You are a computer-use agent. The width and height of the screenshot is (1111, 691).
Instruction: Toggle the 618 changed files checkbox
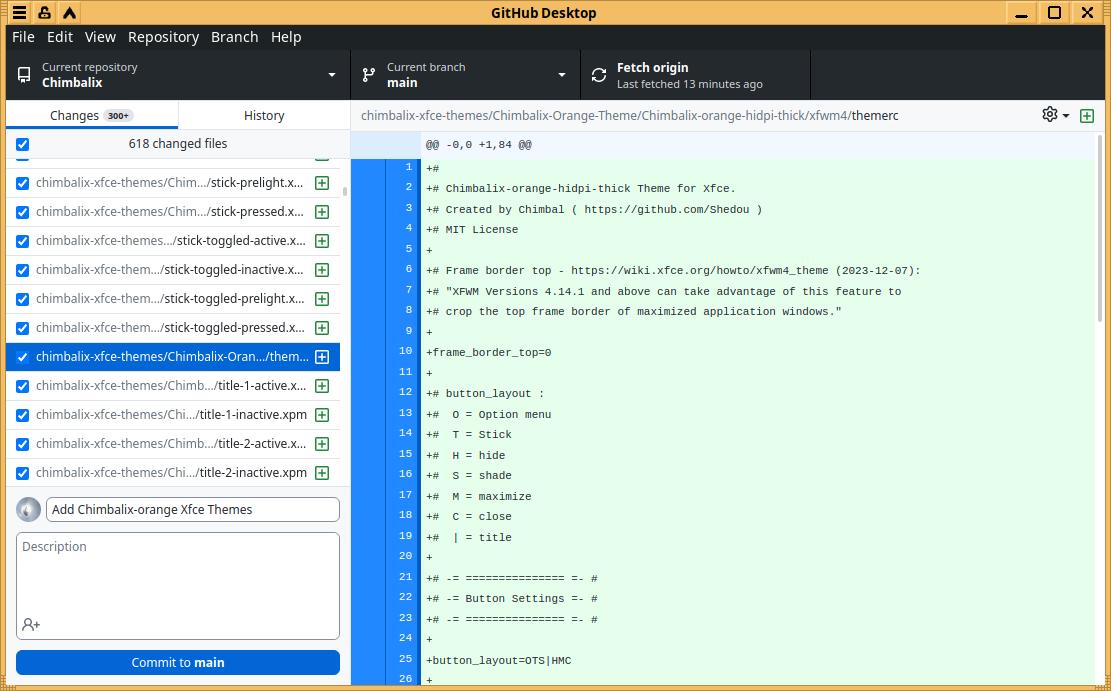23,144
